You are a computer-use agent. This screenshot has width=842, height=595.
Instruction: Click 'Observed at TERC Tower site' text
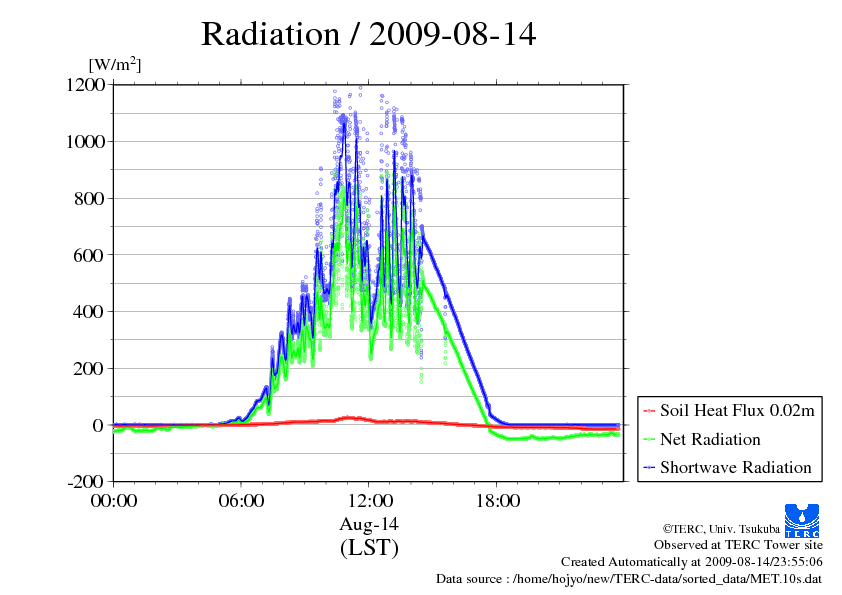(x=738, y=545)
